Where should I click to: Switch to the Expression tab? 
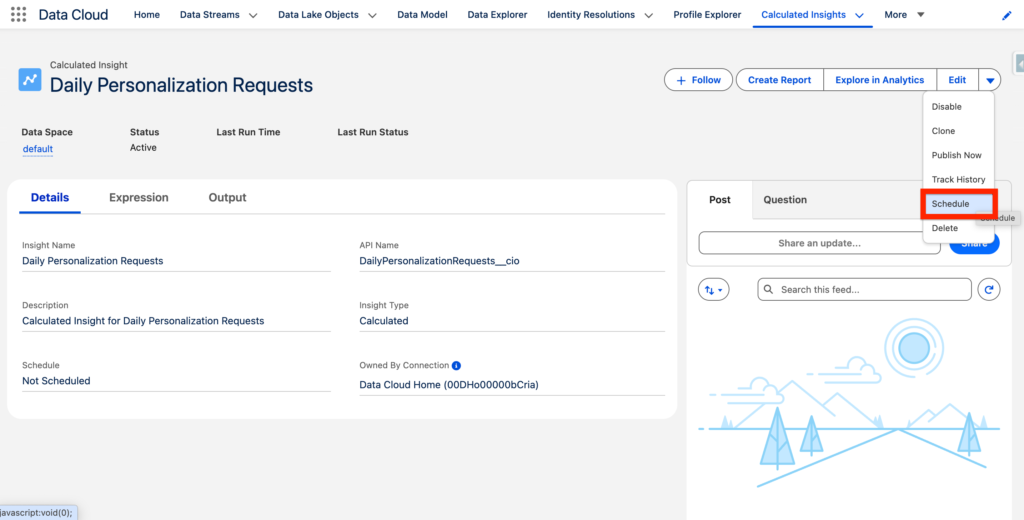pyautogui.click(x=139, y=198)
